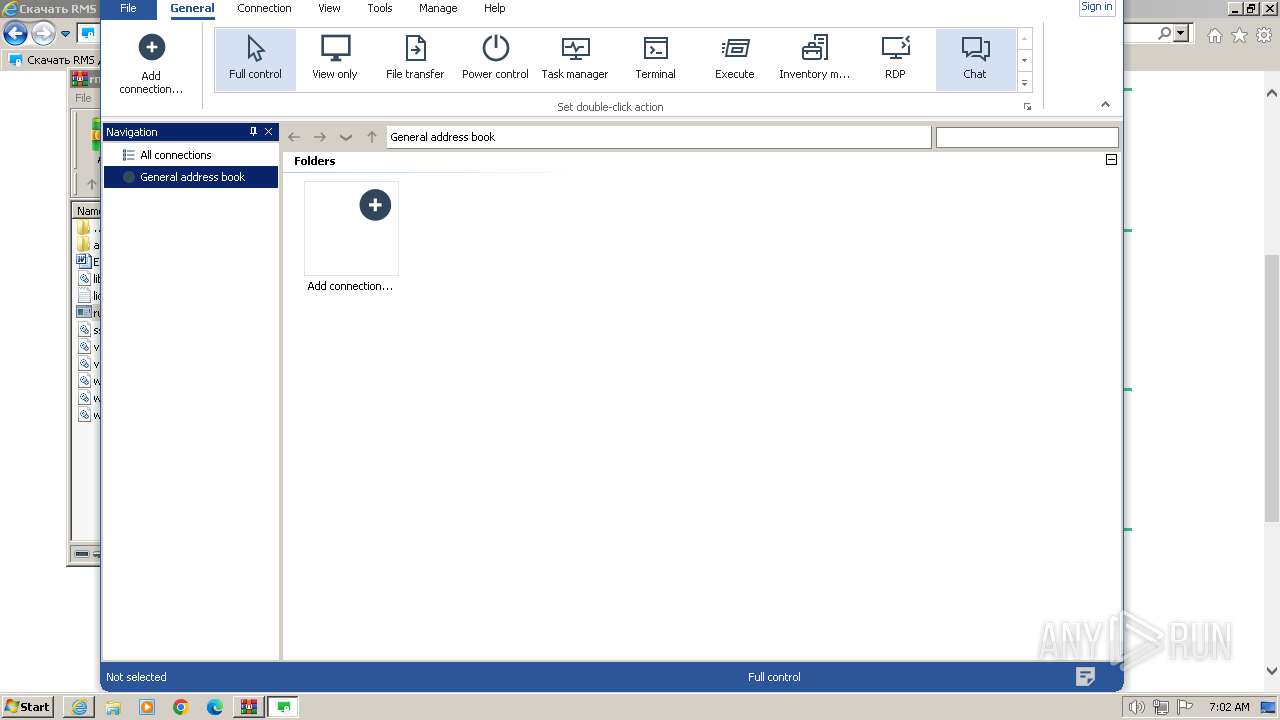Click the search box beside the address path

tap(1027, 137)
